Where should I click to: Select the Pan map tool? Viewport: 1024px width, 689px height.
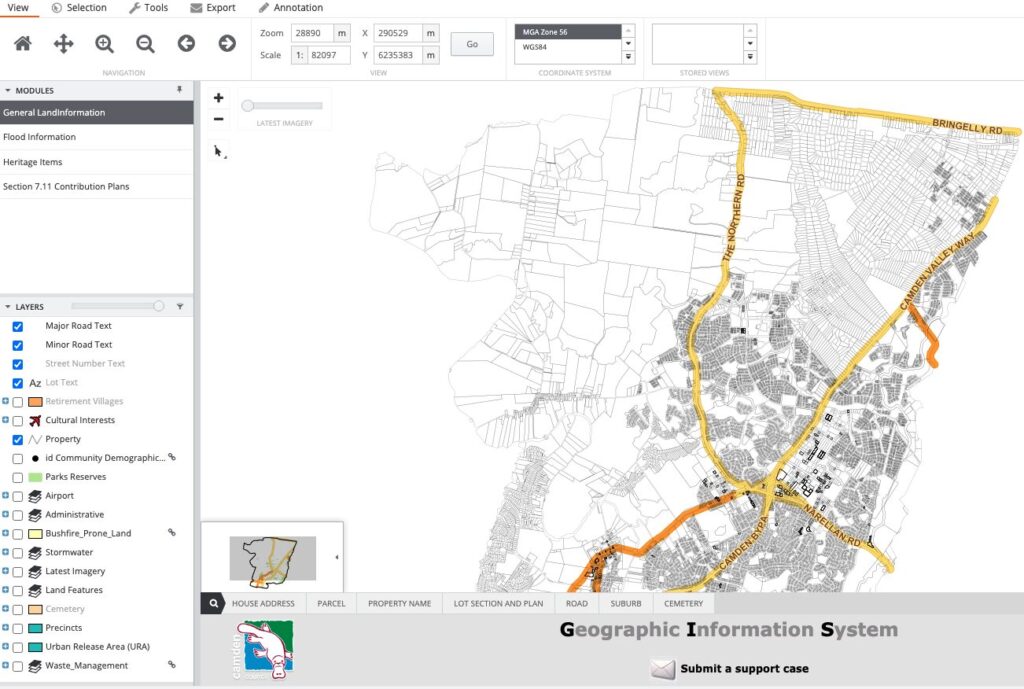64,43
